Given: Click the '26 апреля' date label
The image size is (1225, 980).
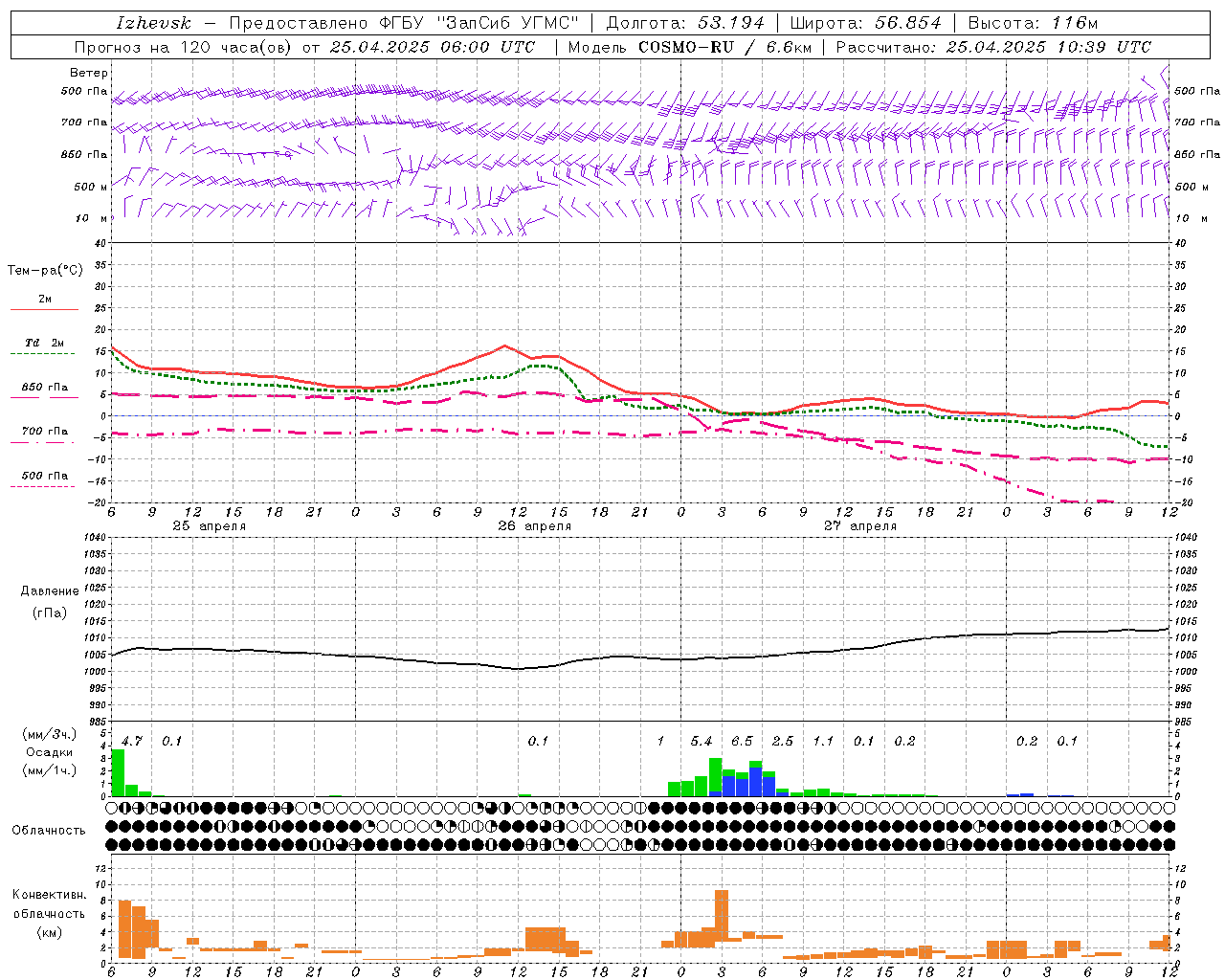Looking at the screenshot, I should click(534, 526).
